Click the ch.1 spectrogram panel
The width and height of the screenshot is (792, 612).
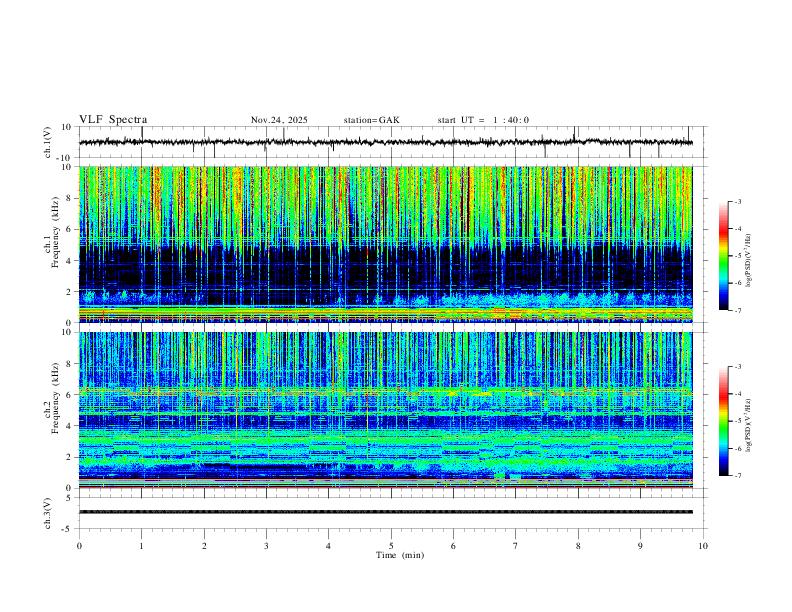coord(386,244)
